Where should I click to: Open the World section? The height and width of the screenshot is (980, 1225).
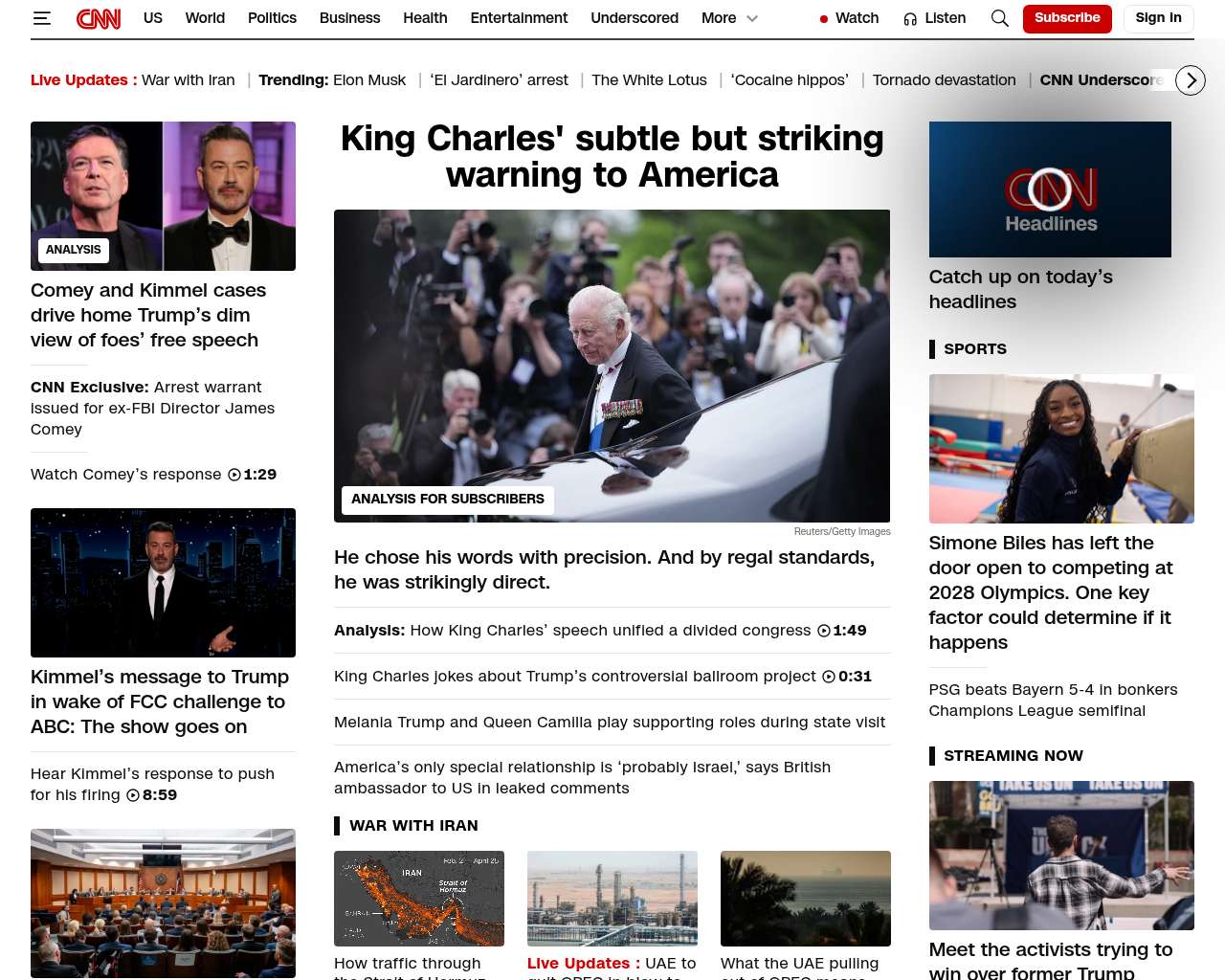pos(205,18)
